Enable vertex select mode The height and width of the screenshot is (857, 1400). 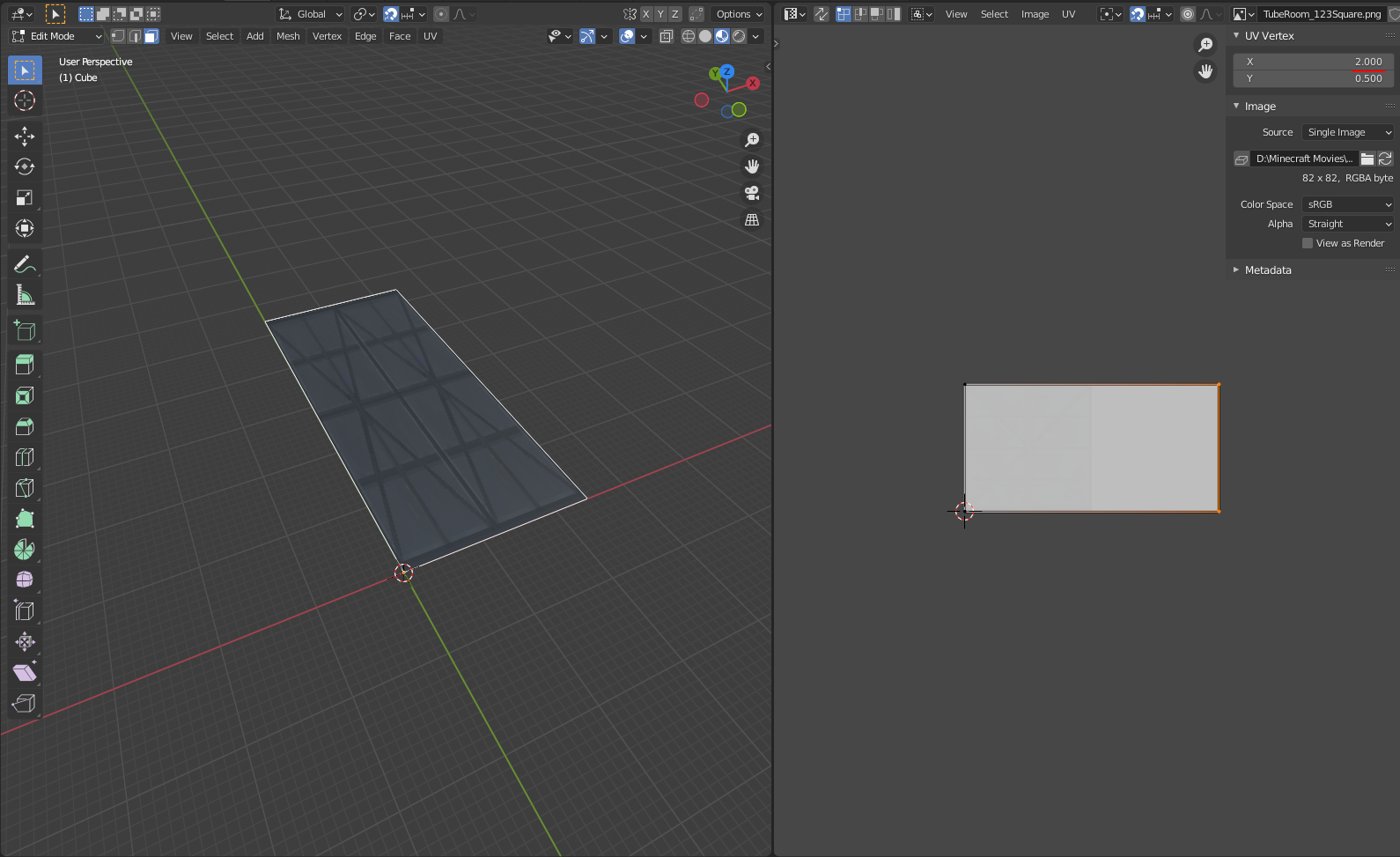(118, 36)
